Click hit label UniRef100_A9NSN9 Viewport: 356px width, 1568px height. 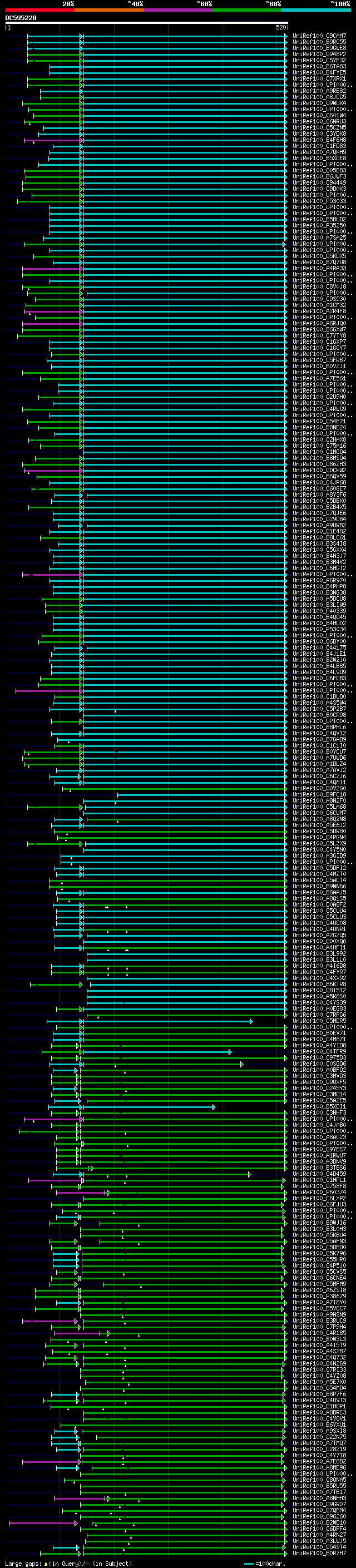tap(319, 1315)
